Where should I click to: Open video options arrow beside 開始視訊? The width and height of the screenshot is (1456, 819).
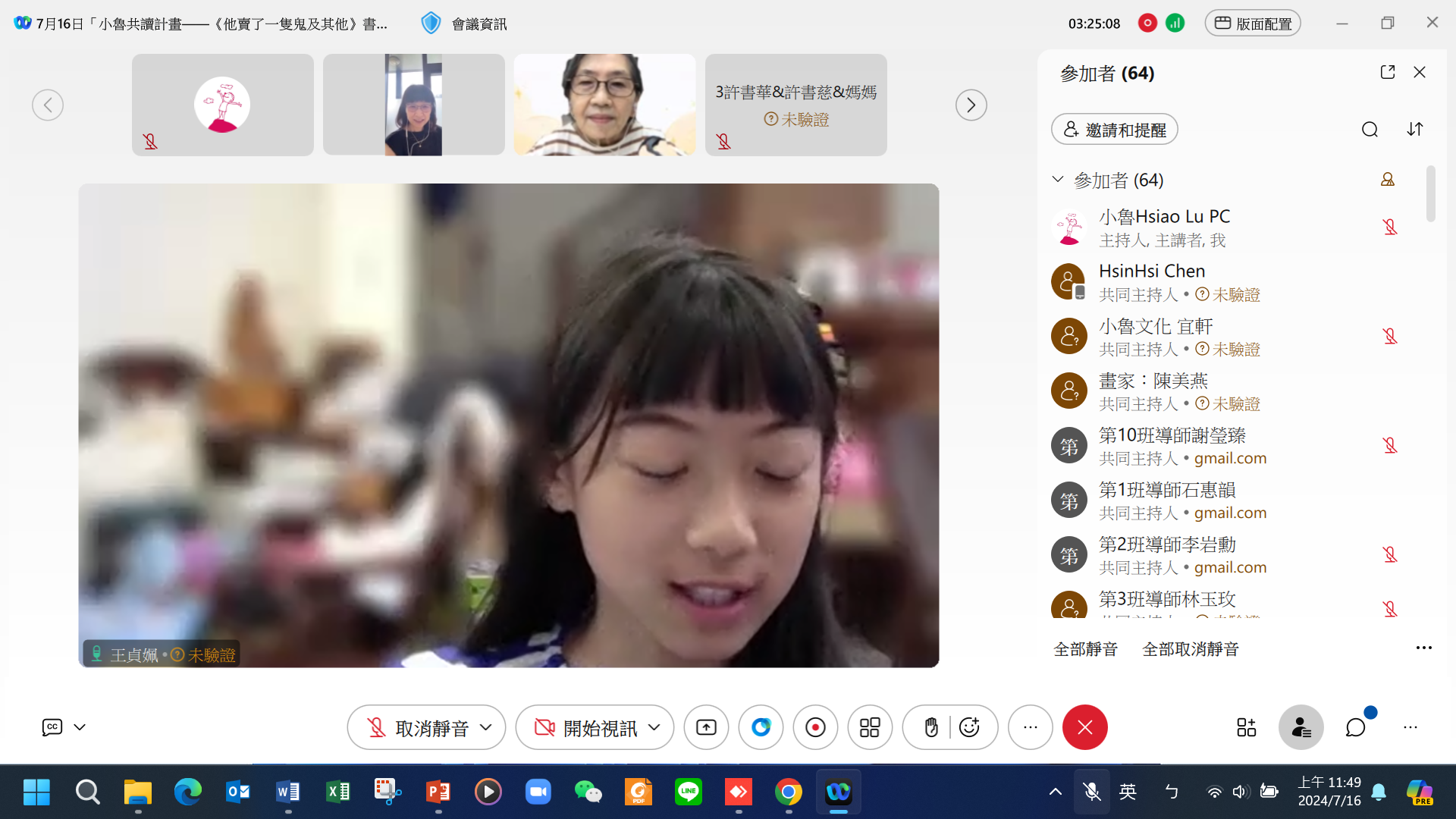point(654,728)
